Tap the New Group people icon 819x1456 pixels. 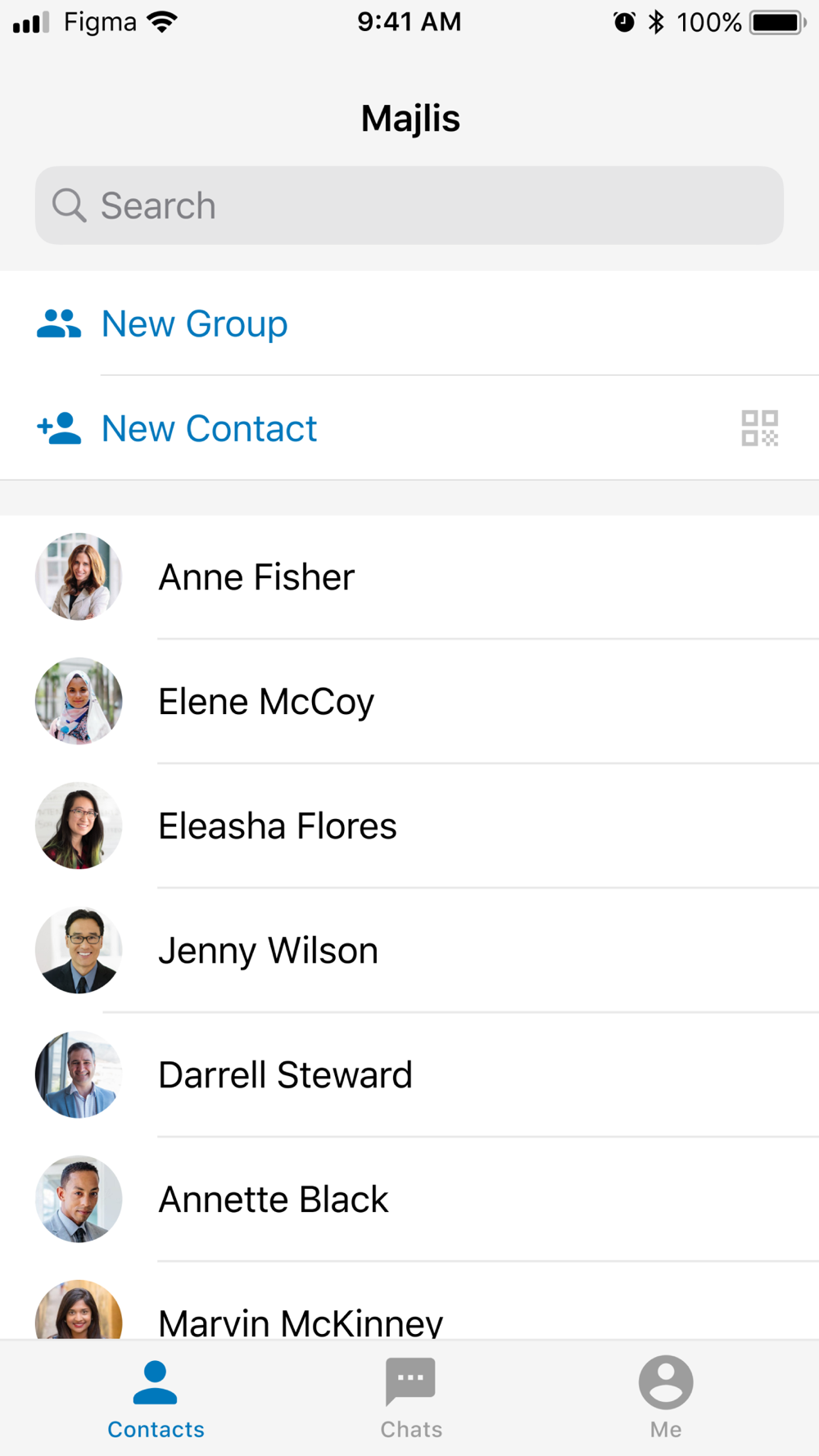tap(59, 324)
